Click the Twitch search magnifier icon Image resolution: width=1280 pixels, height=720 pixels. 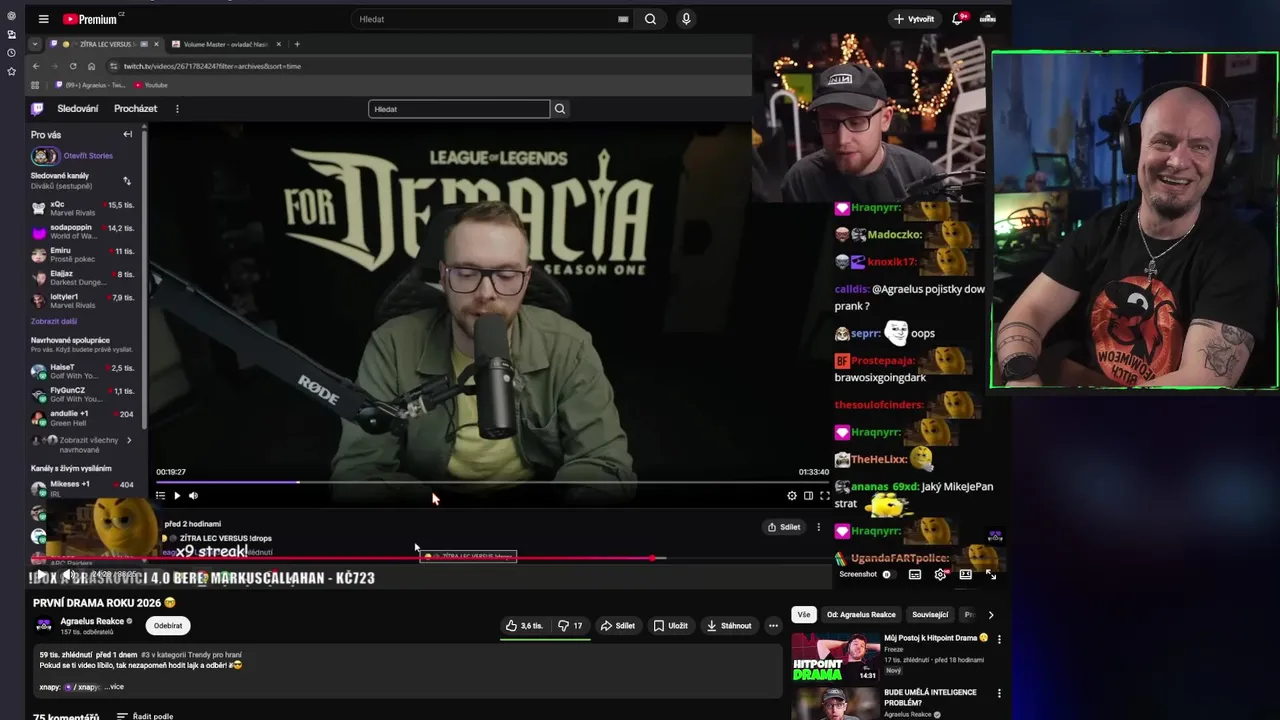click(560, 109)
